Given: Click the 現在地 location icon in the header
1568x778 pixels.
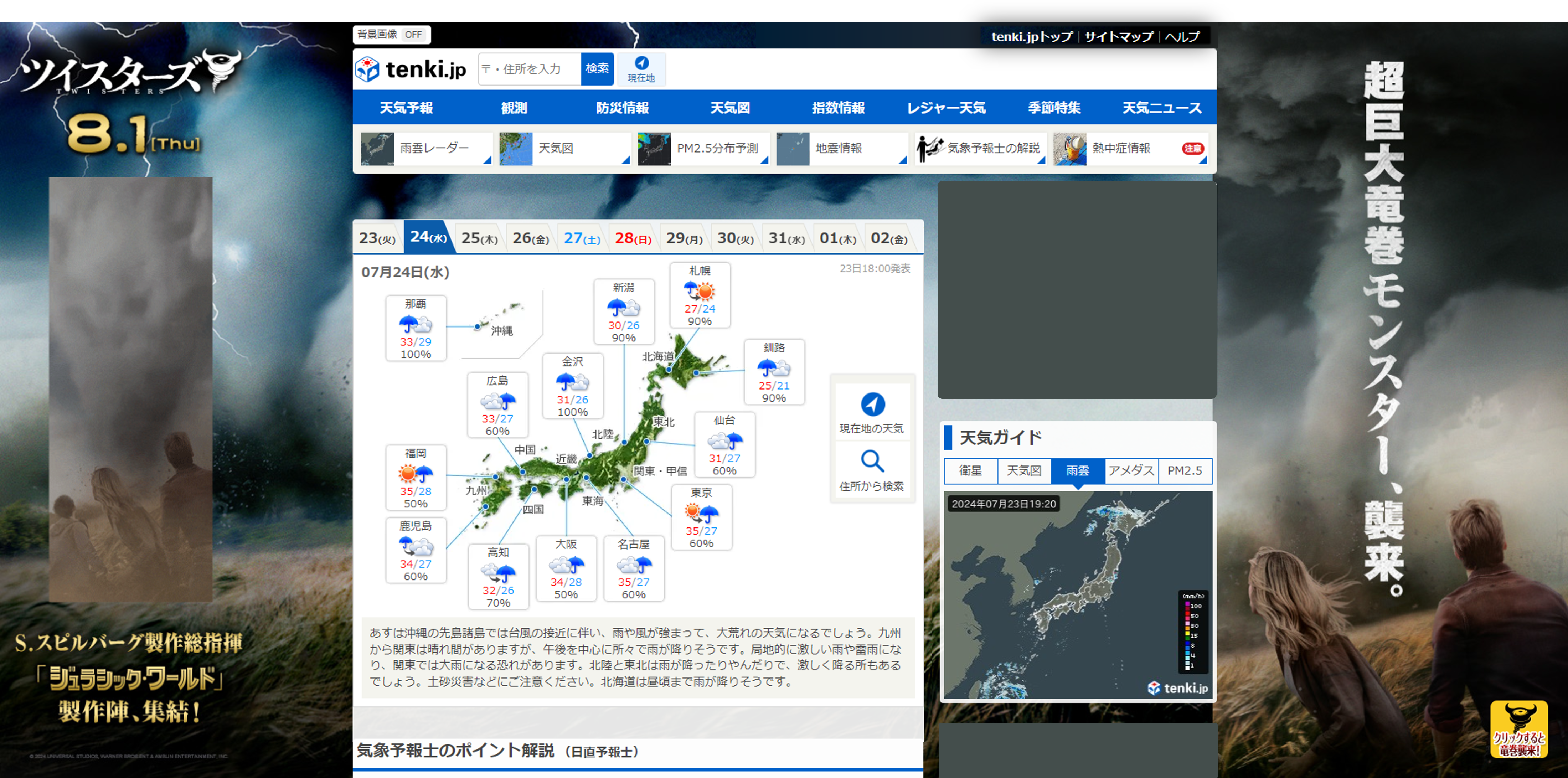Looking at the screenshot, I should tap(641, 69).
